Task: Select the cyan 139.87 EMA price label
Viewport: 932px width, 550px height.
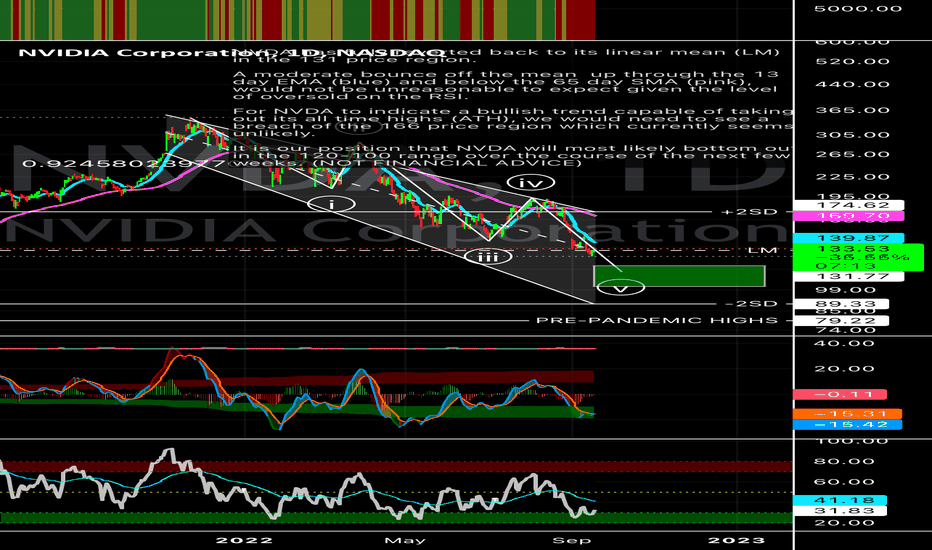Action: click(848, 238)
